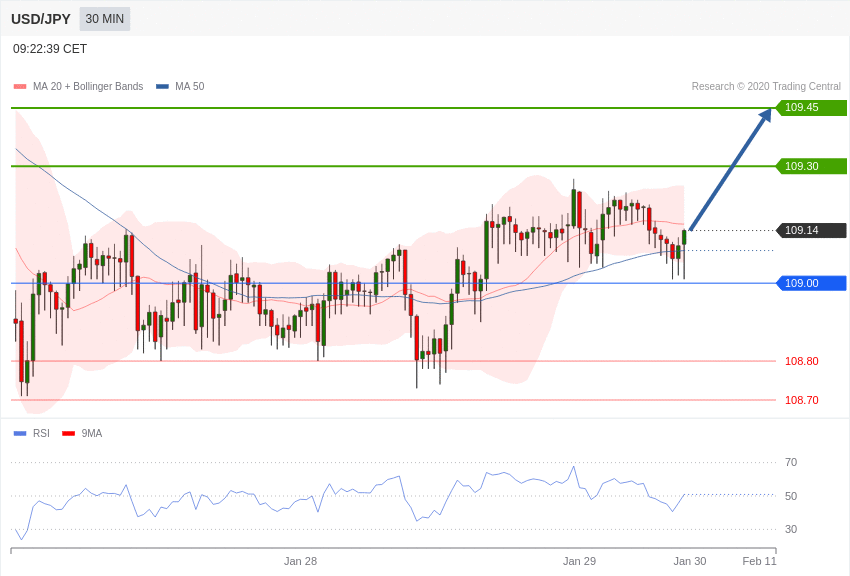Click the 109.30 resistance price tag

pos(811,166)
